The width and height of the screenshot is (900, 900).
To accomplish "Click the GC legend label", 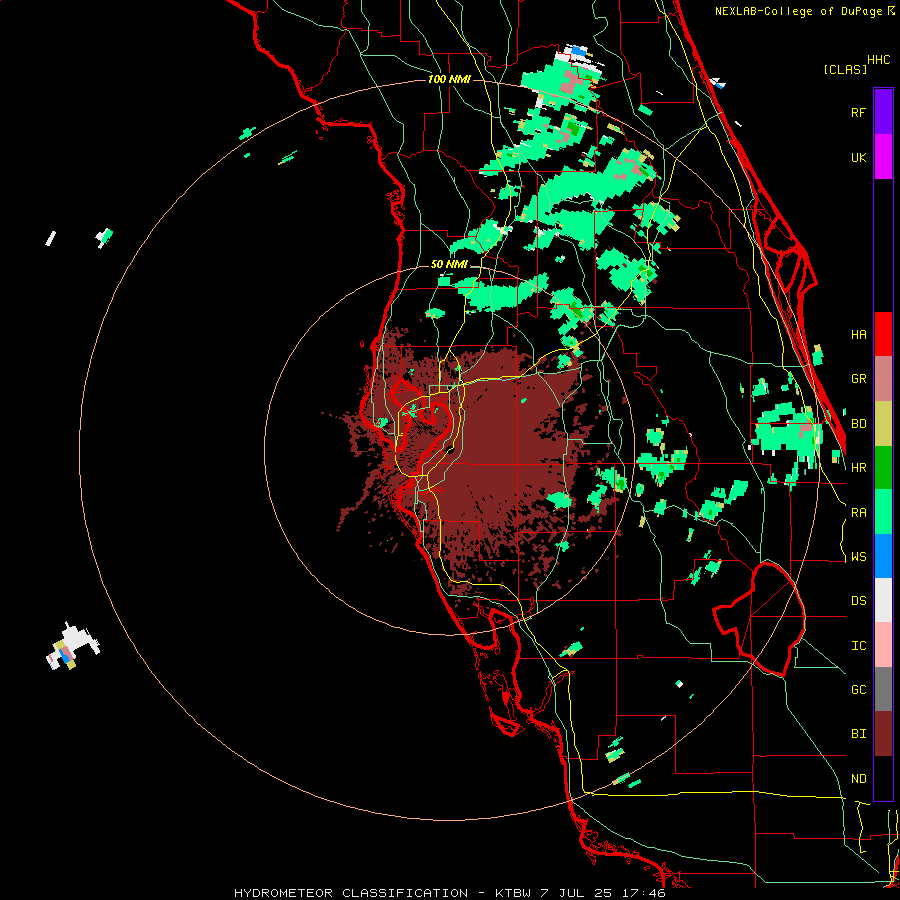I will [x=858, y=690].
